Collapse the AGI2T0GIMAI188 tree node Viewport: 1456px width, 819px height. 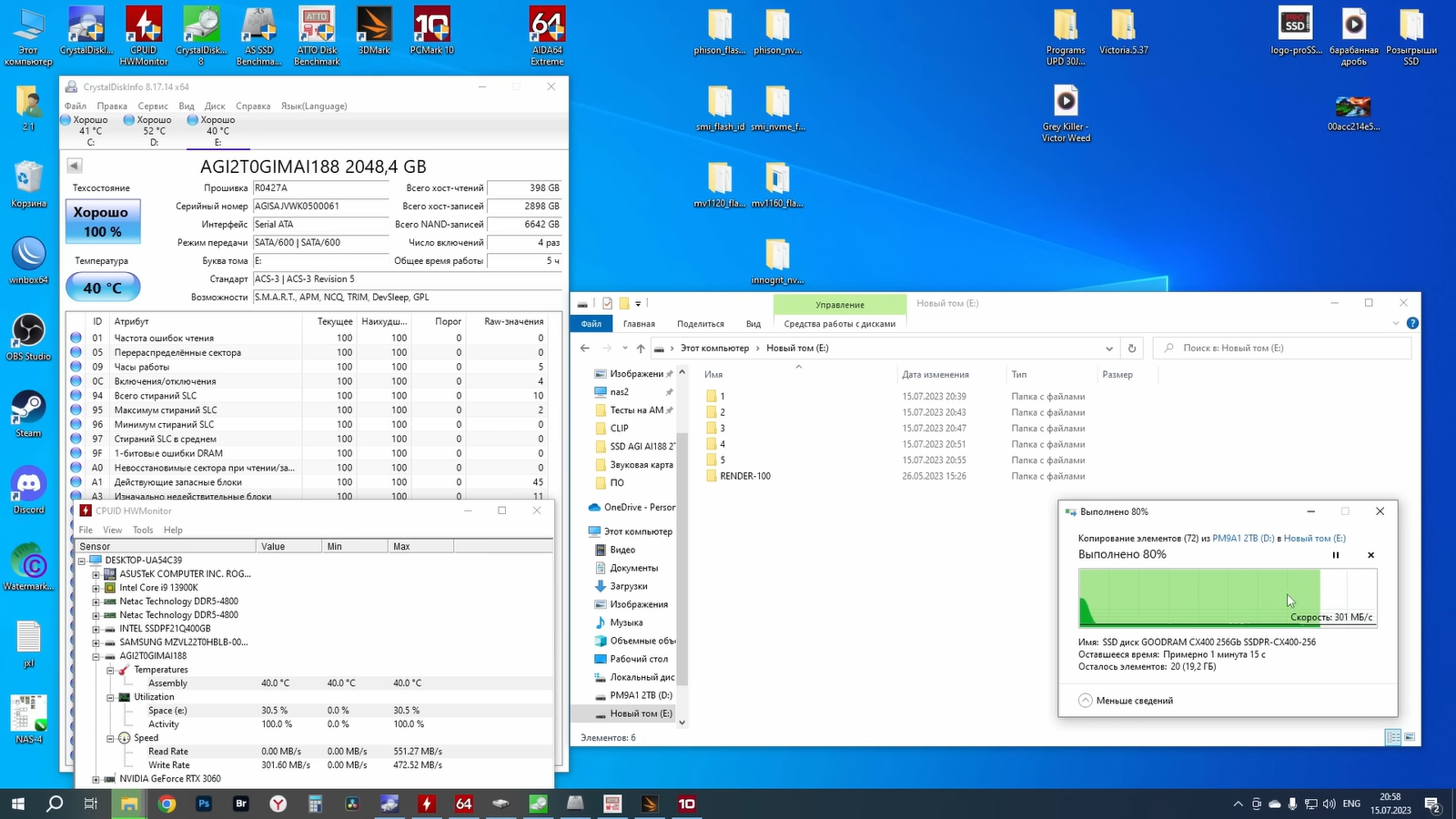96,656
